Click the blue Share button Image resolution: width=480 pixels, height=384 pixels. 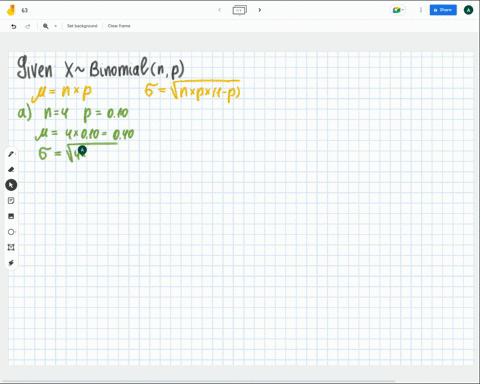(443, 10)
